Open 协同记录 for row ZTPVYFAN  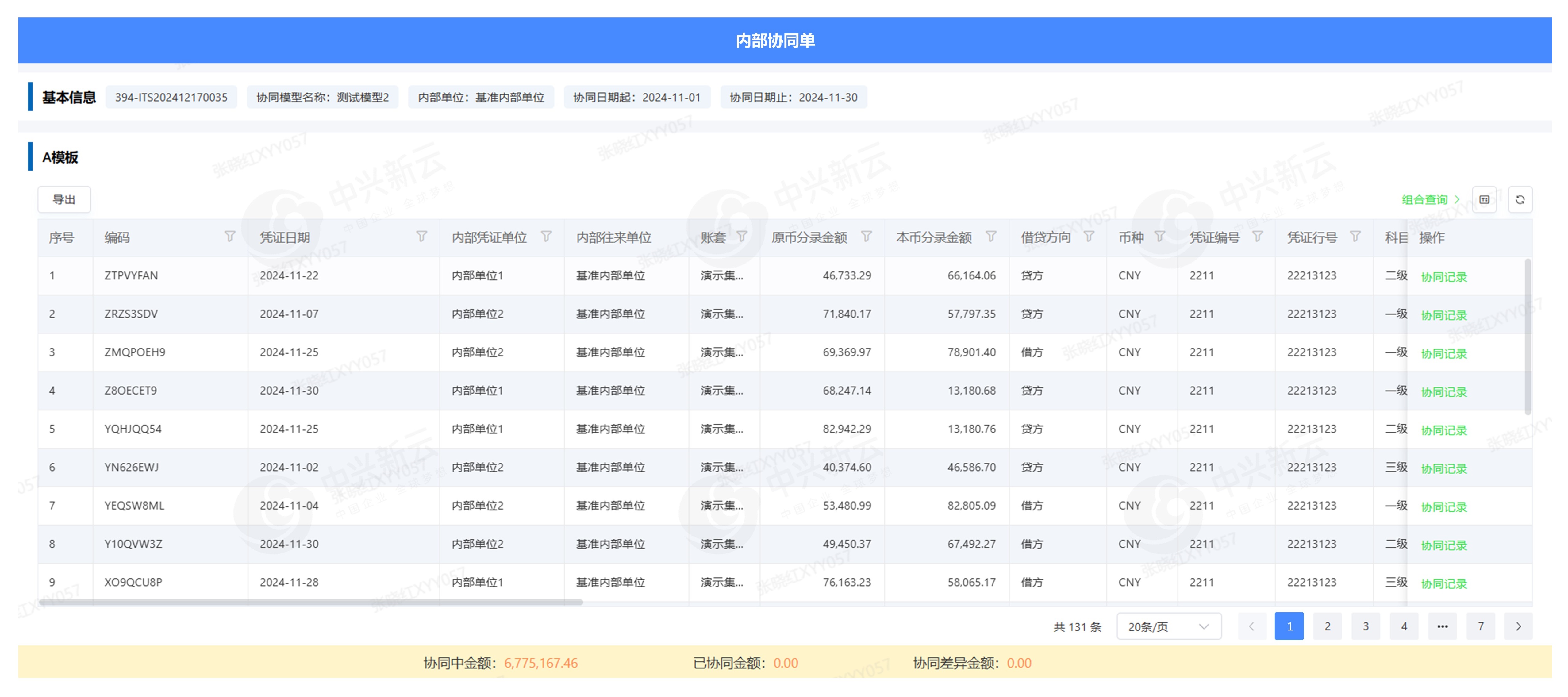click(1444, 277)
